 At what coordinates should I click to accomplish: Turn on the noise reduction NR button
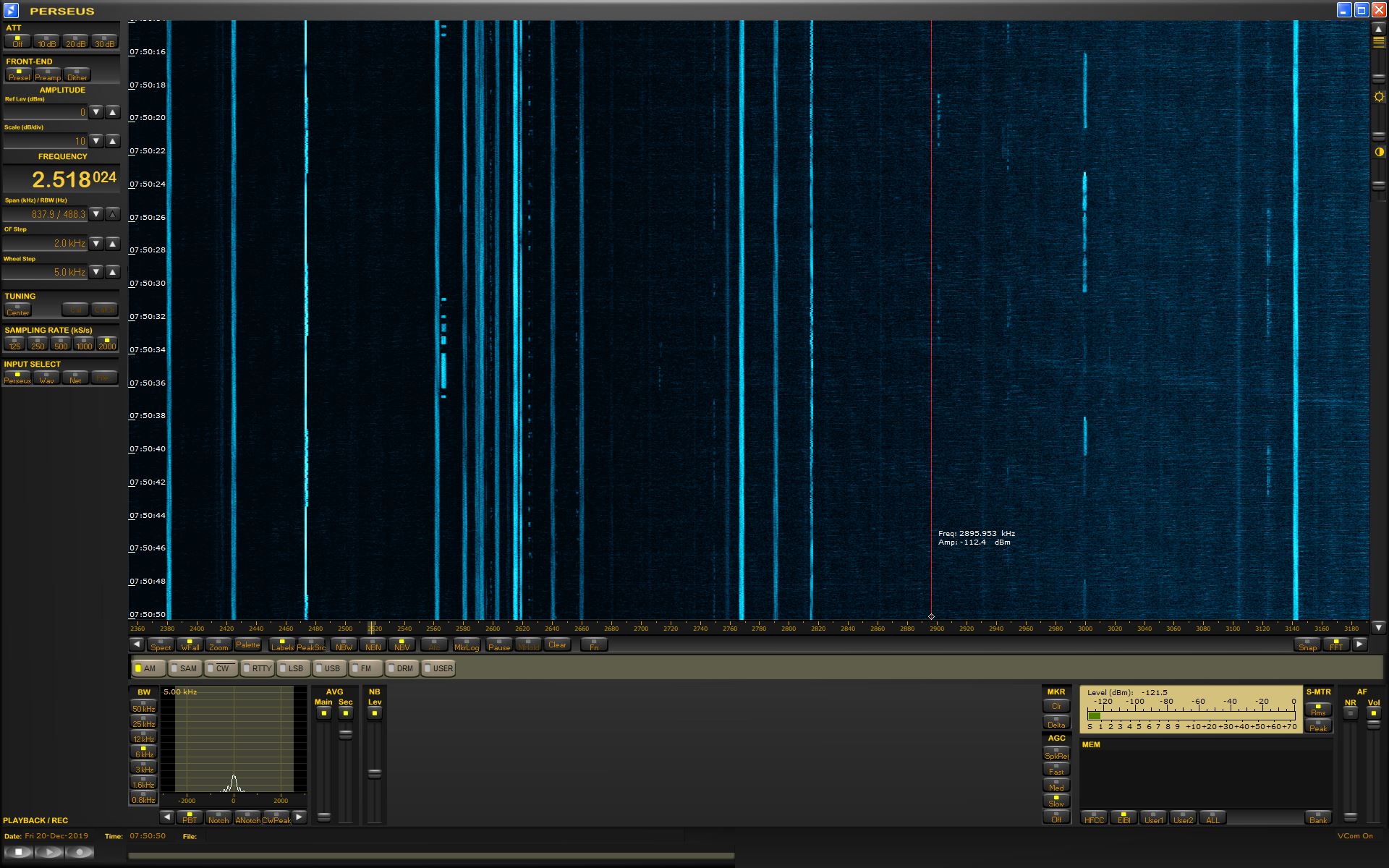click(x=1350, y=712)
